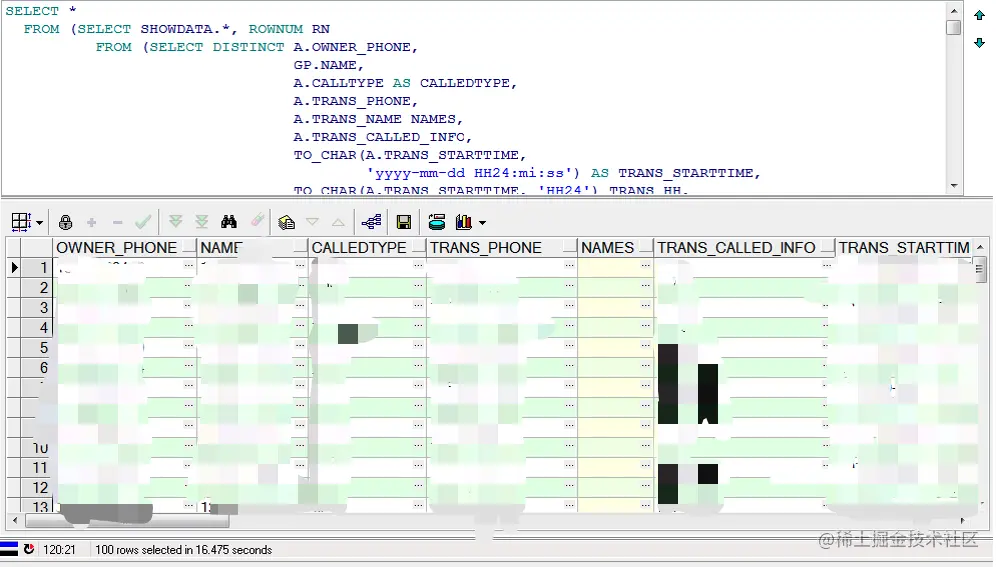The width and height of the screenshot is (996, 567).
Task: Click the SQL editor scrollbar thumb
Action: (x=953, y=27)
